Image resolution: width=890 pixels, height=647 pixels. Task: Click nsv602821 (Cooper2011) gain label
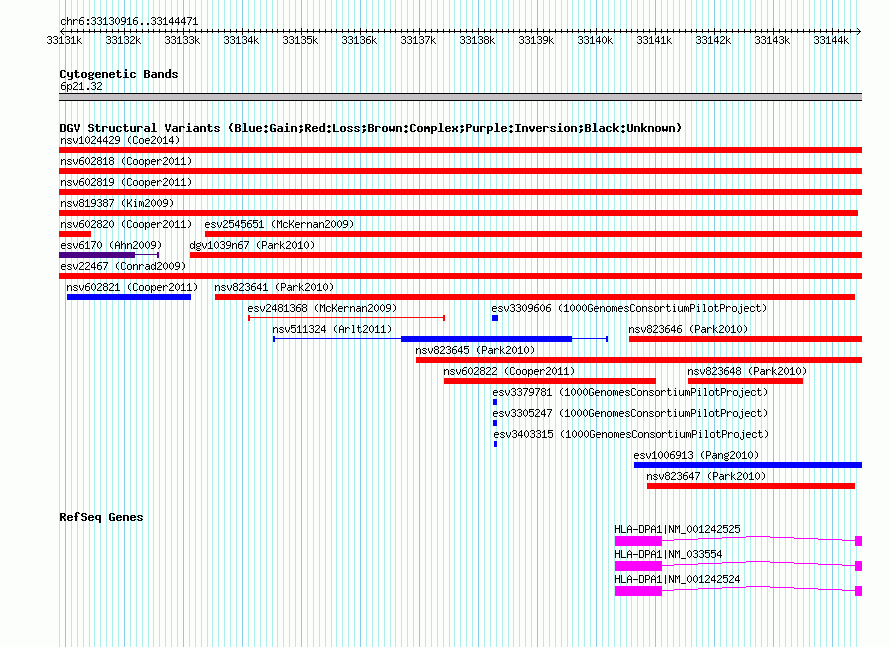[132, 287]
